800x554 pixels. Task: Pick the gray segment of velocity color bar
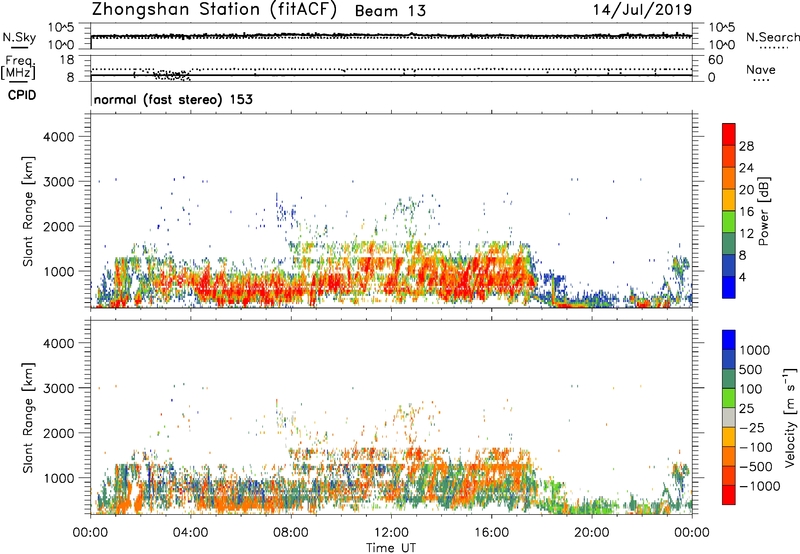[x=729, y=418]
